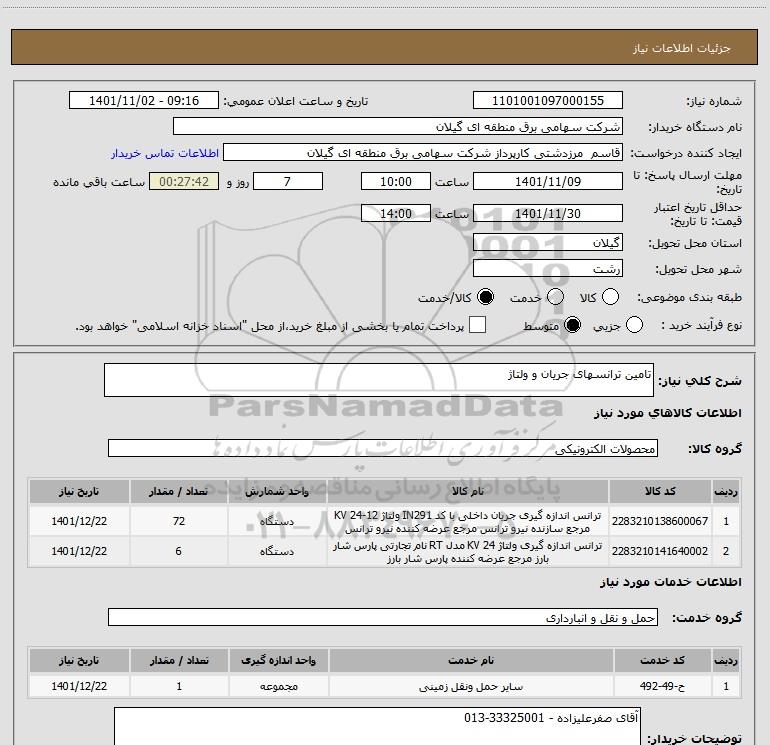This screenshot has height=745, width=770.
Task: Click the price validity date 1401/11/30
Action: tap(548, 214)
